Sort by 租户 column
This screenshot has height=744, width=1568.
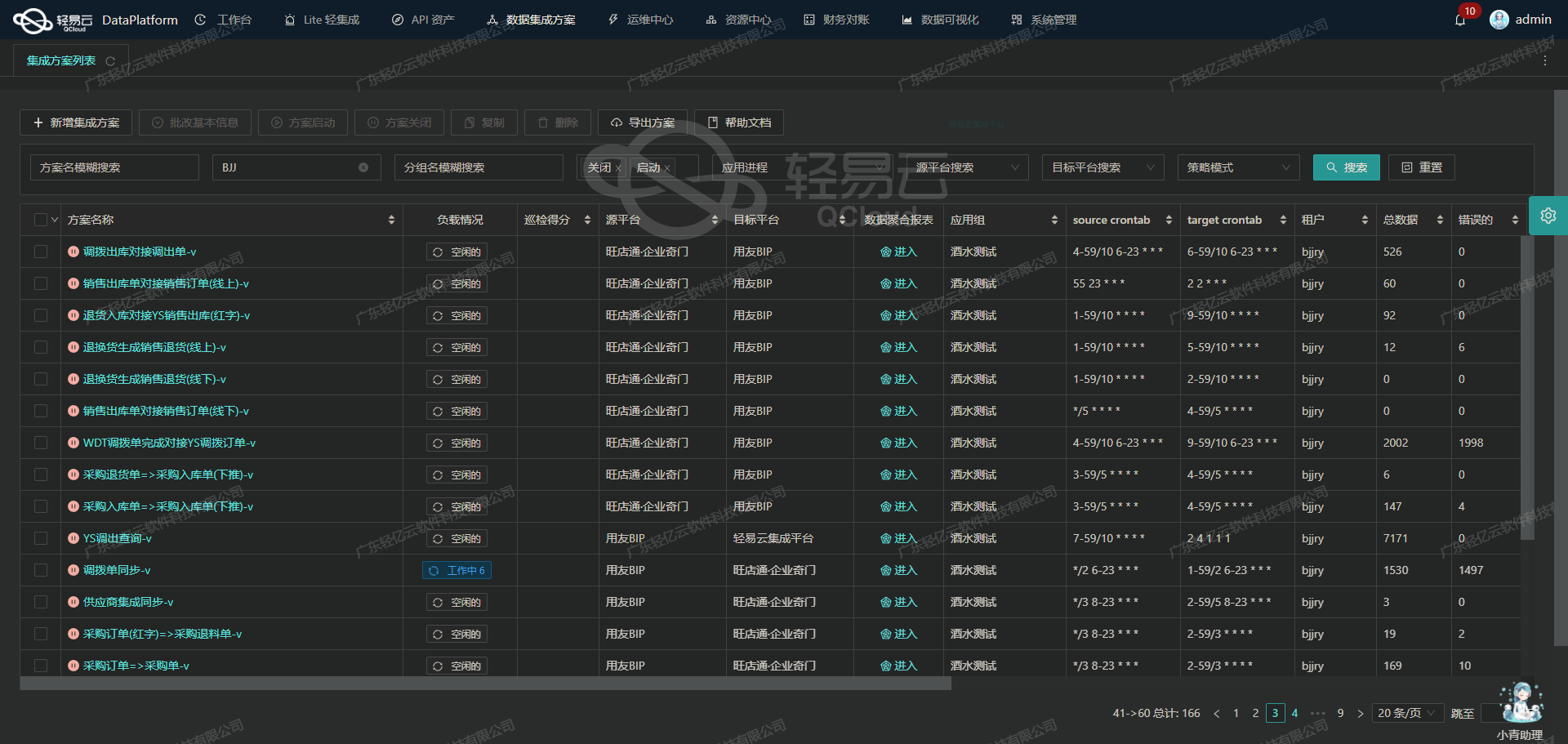(1365, 220)
